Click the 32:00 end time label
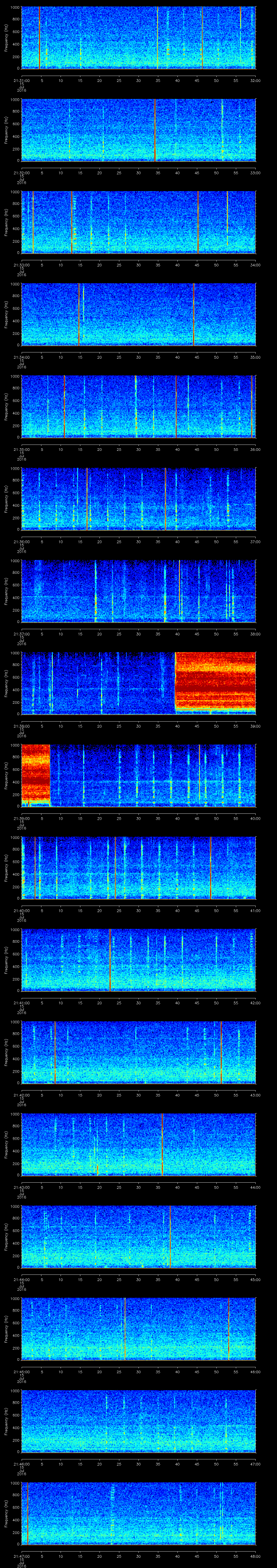Screen dimensions: 277x1568 [x=255, y=80]
